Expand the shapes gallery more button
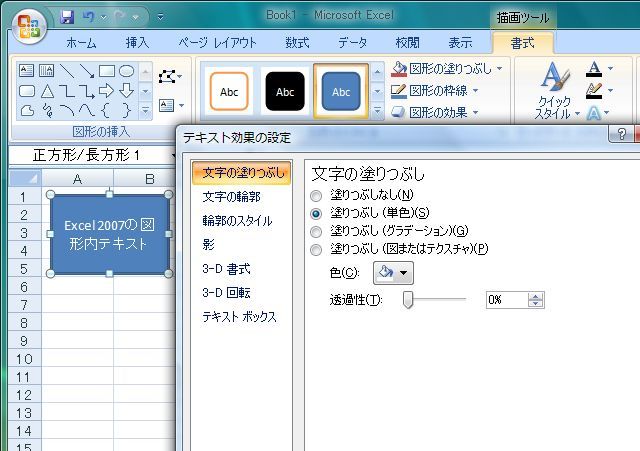The width and height of the screenshot is (640, 451). [146, 111]
